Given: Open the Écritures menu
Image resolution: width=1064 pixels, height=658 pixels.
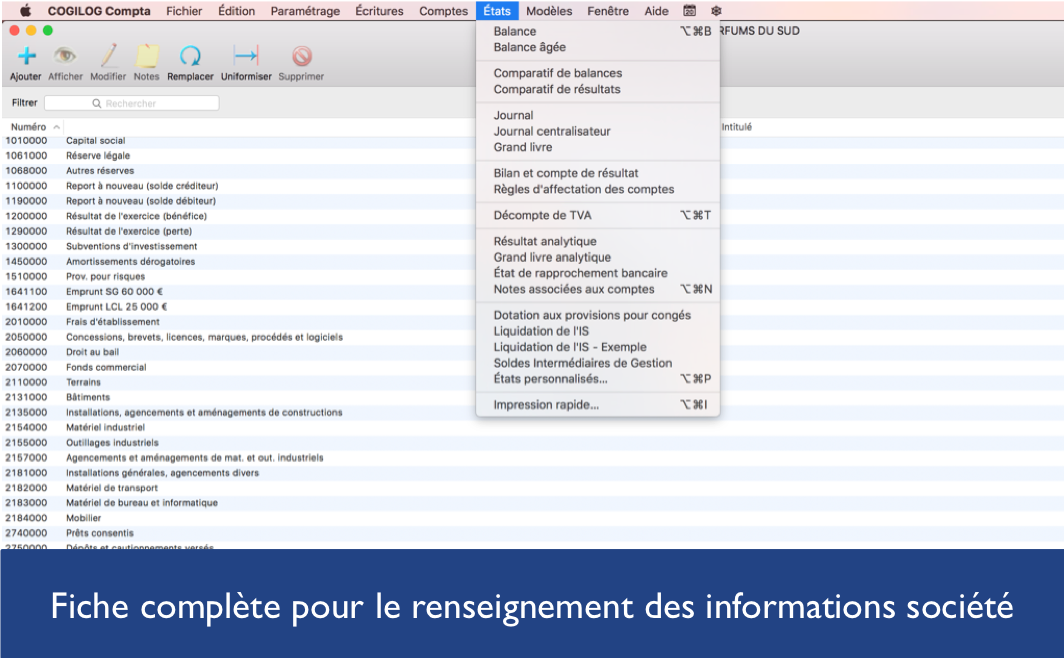Looking at the screenshot, I should coord(379,11).
